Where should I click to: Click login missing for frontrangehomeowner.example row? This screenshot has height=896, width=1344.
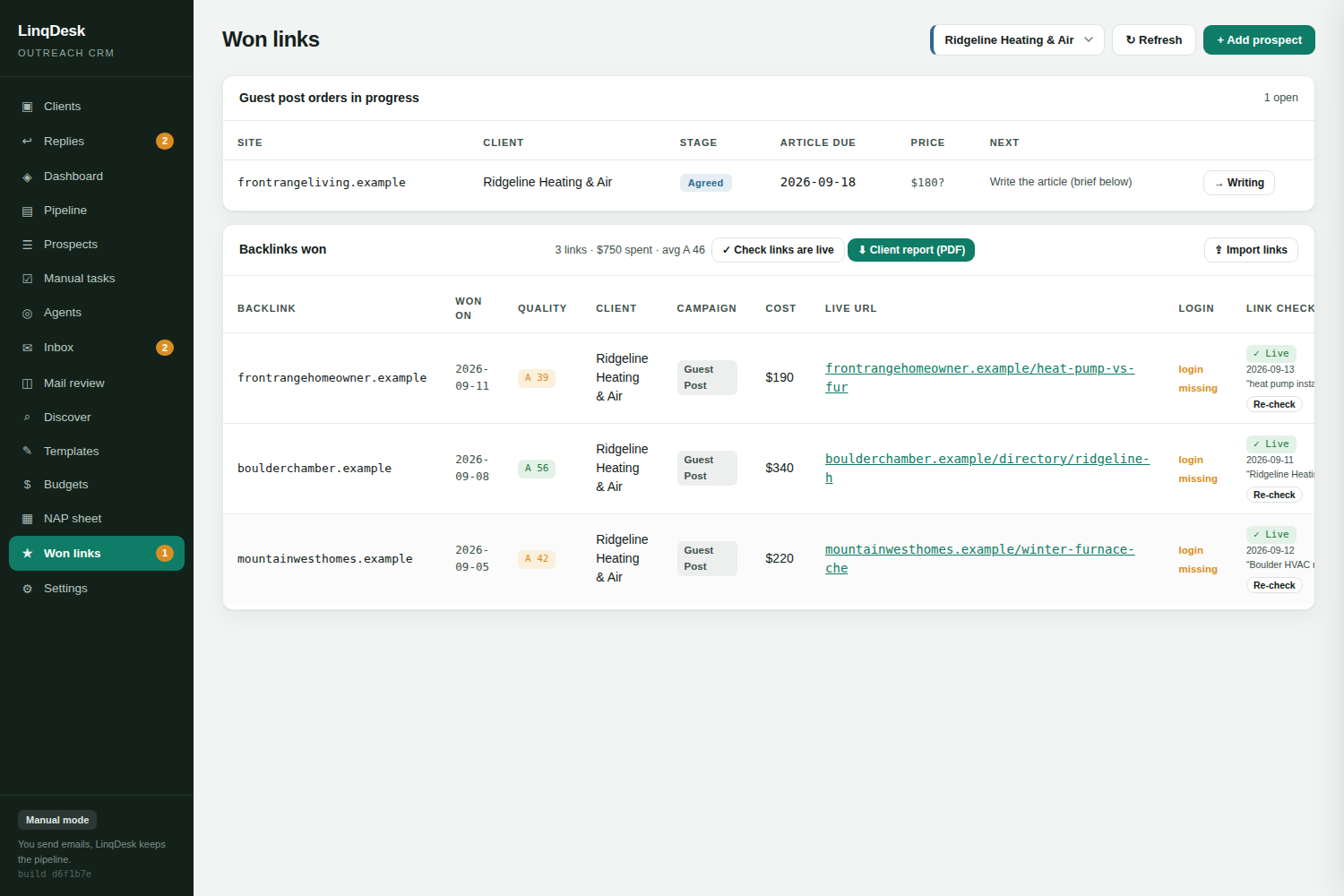(1198, 379)
